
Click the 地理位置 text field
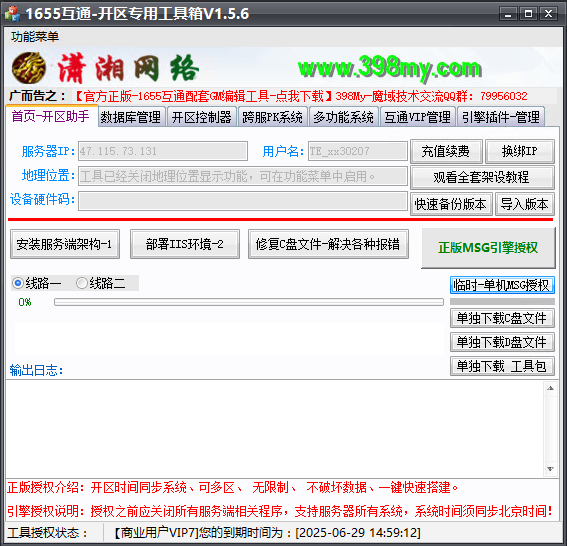pyautogui.click(x=243, y=176)
